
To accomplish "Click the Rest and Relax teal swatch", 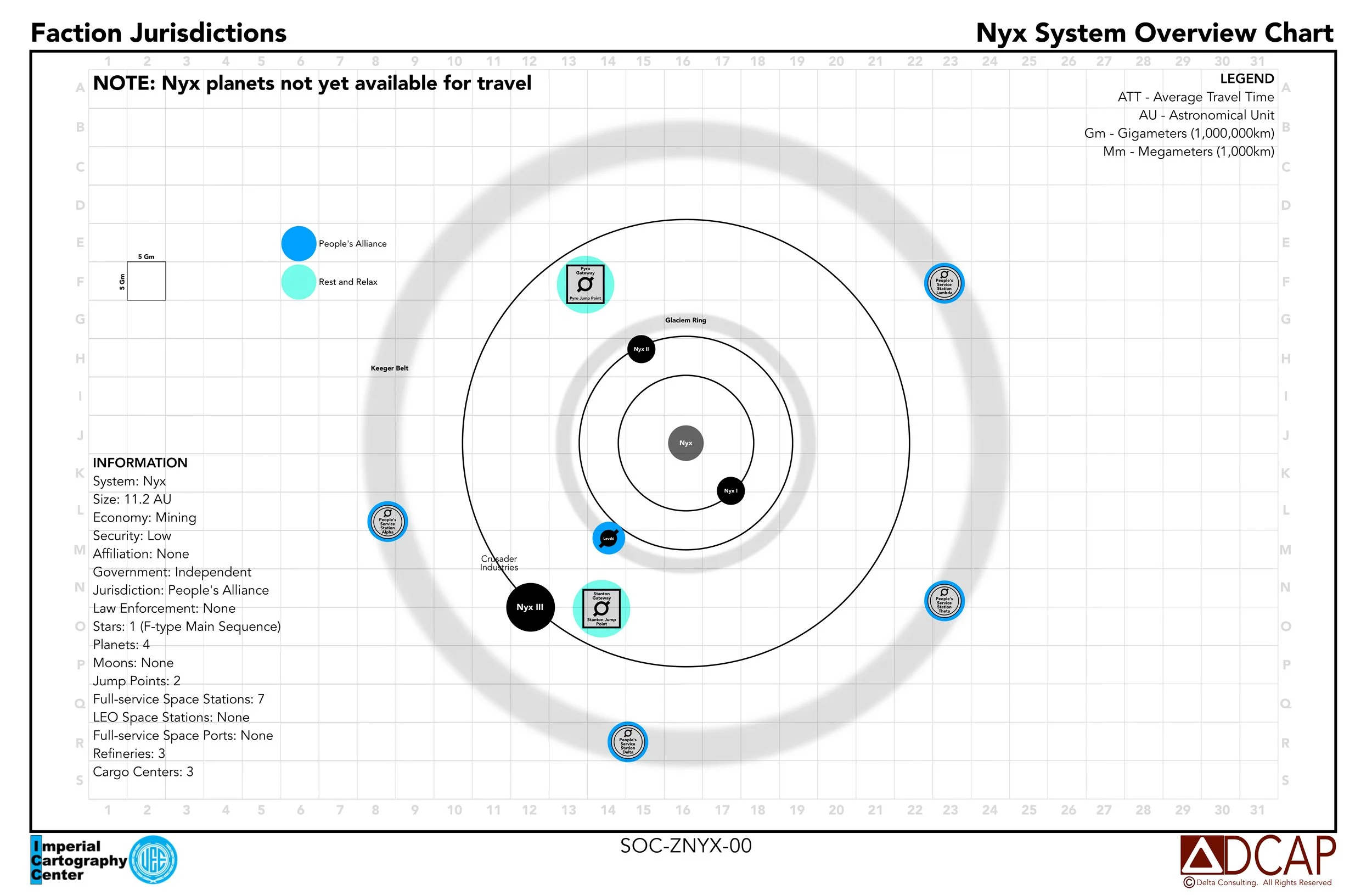I will [x=299, y=282].
